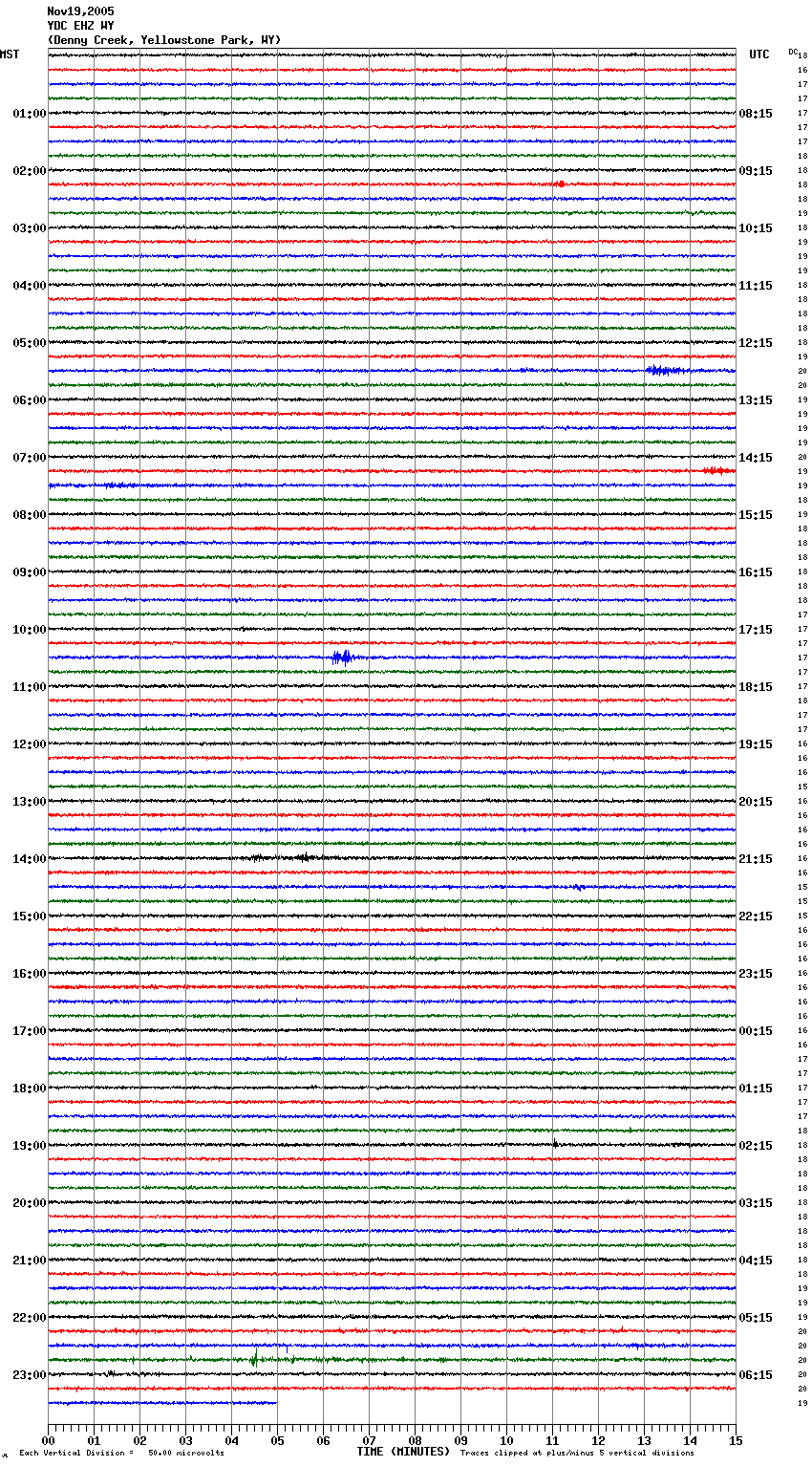The image size is (812, 1466).
Task: Select the 21:00 MST time label
Action: pos(29,1261)
